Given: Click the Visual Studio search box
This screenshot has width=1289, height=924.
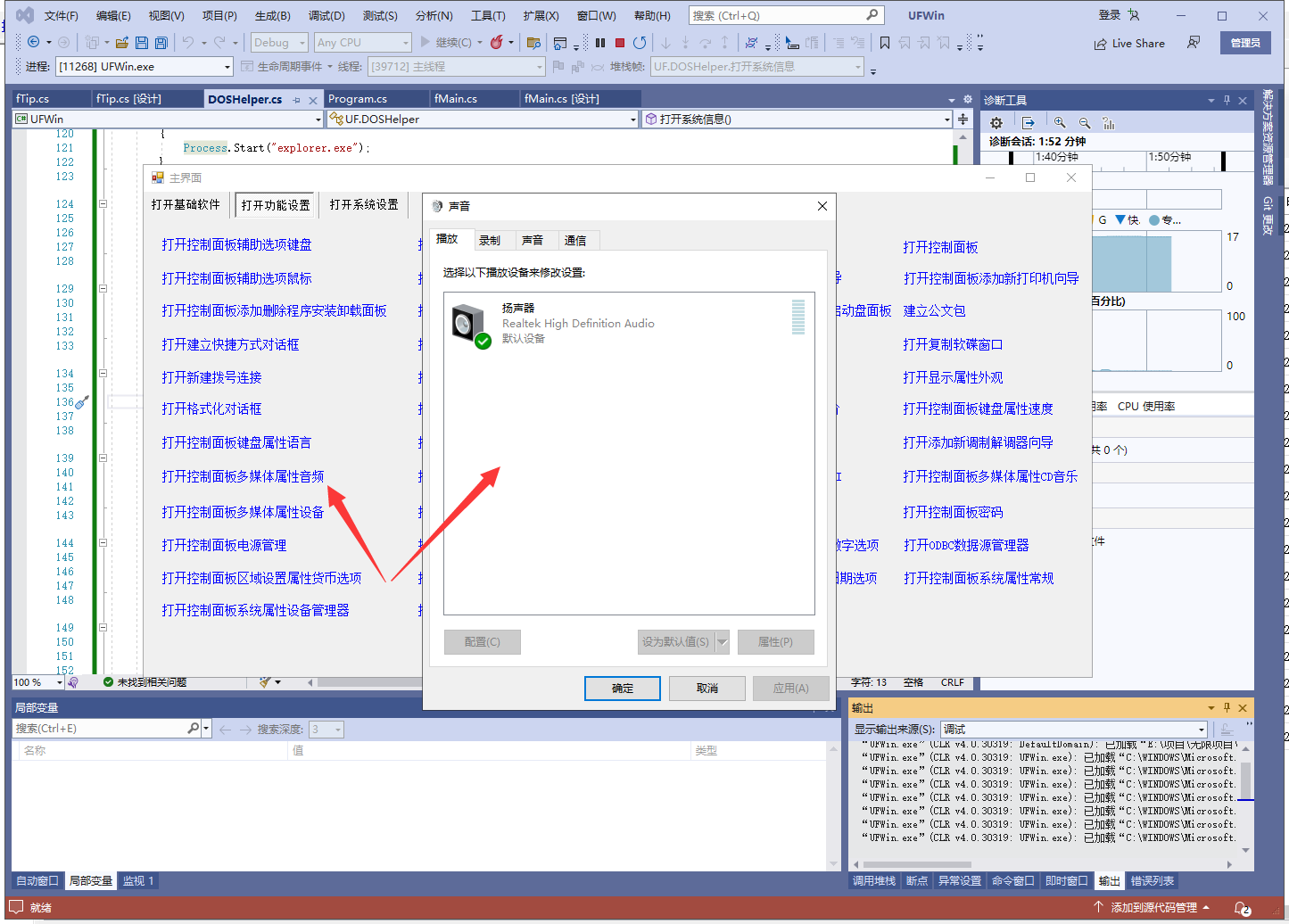Looking at the screenshot, I should 786,16.
